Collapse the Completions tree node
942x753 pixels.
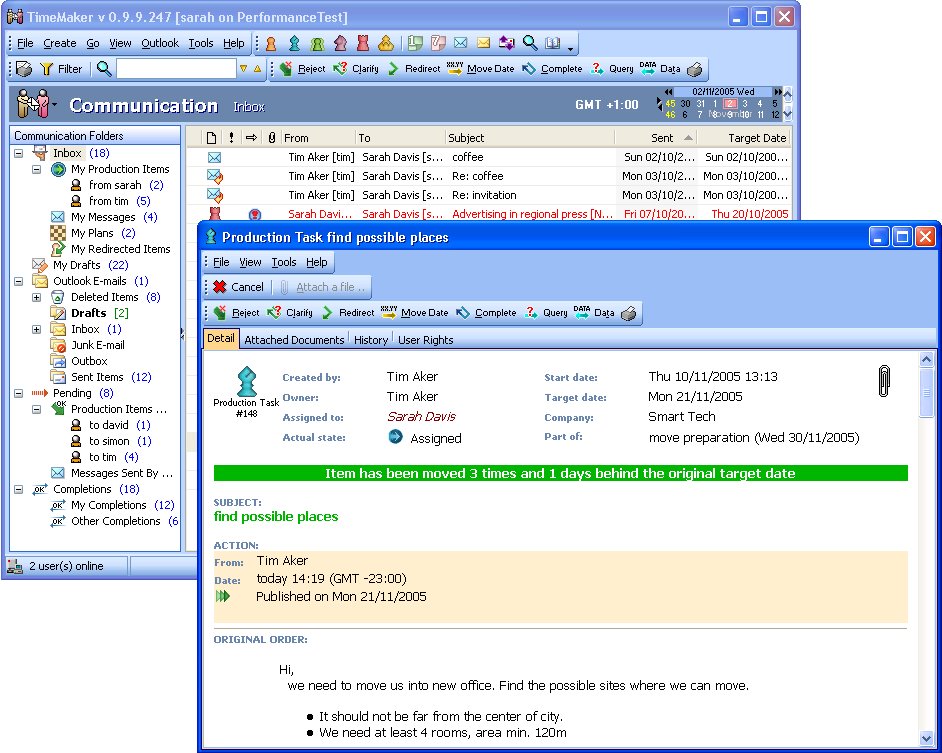click(19, 489)
